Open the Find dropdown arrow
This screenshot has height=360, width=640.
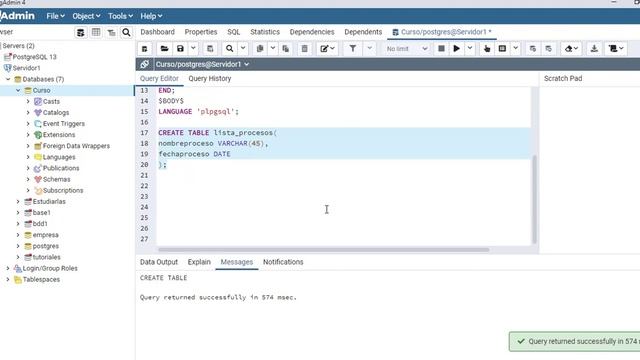pos(243,49)
